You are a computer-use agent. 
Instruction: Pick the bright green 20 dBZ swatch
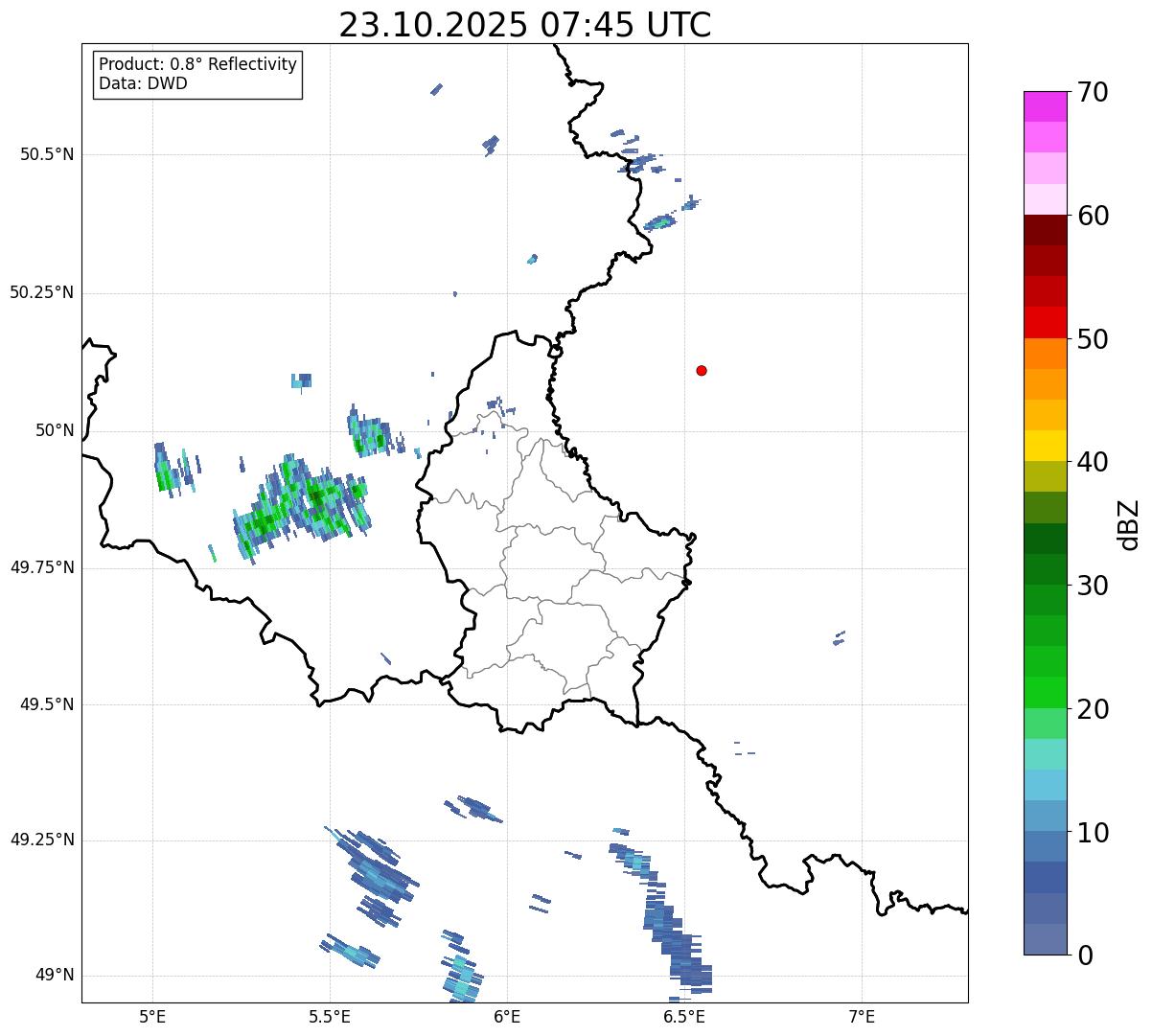click(x=1045, y=693)
